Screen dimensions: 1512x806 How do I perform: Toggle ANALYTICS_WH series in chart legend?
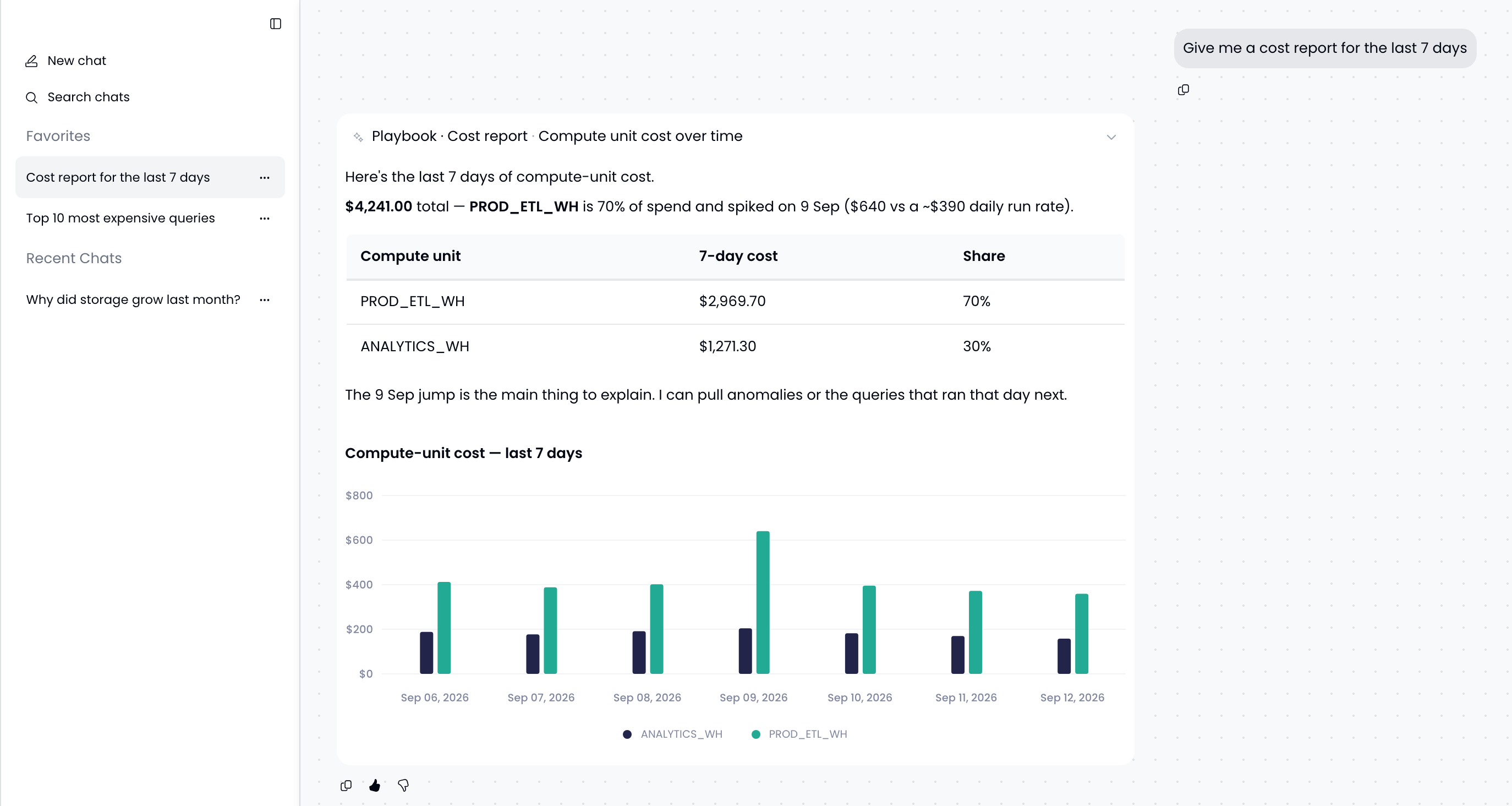[x=673, y=734]
